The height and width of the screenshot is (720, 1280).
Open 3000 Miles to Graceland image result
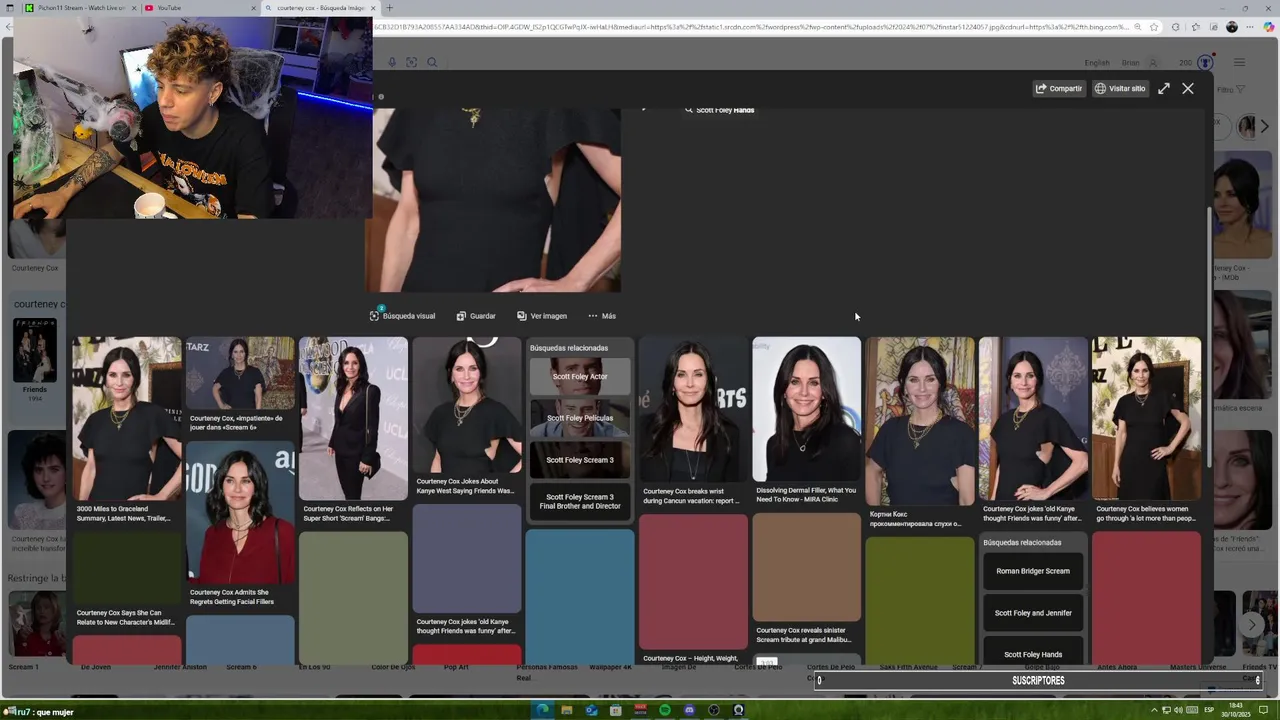126,418
